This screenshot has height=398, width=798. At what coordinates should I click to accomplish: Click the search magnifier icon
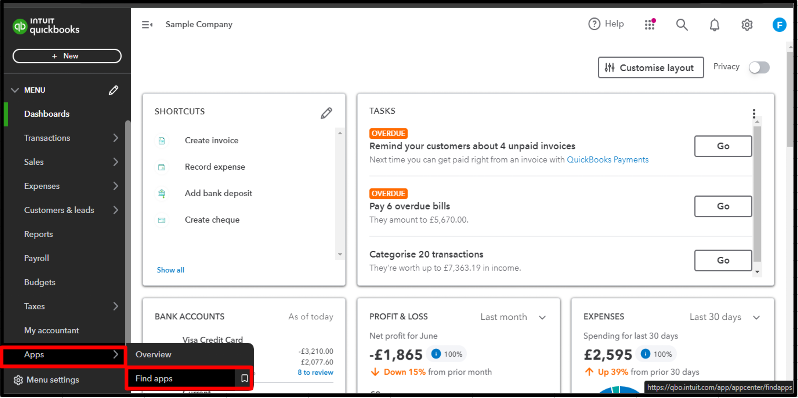[x=681, y=24]
